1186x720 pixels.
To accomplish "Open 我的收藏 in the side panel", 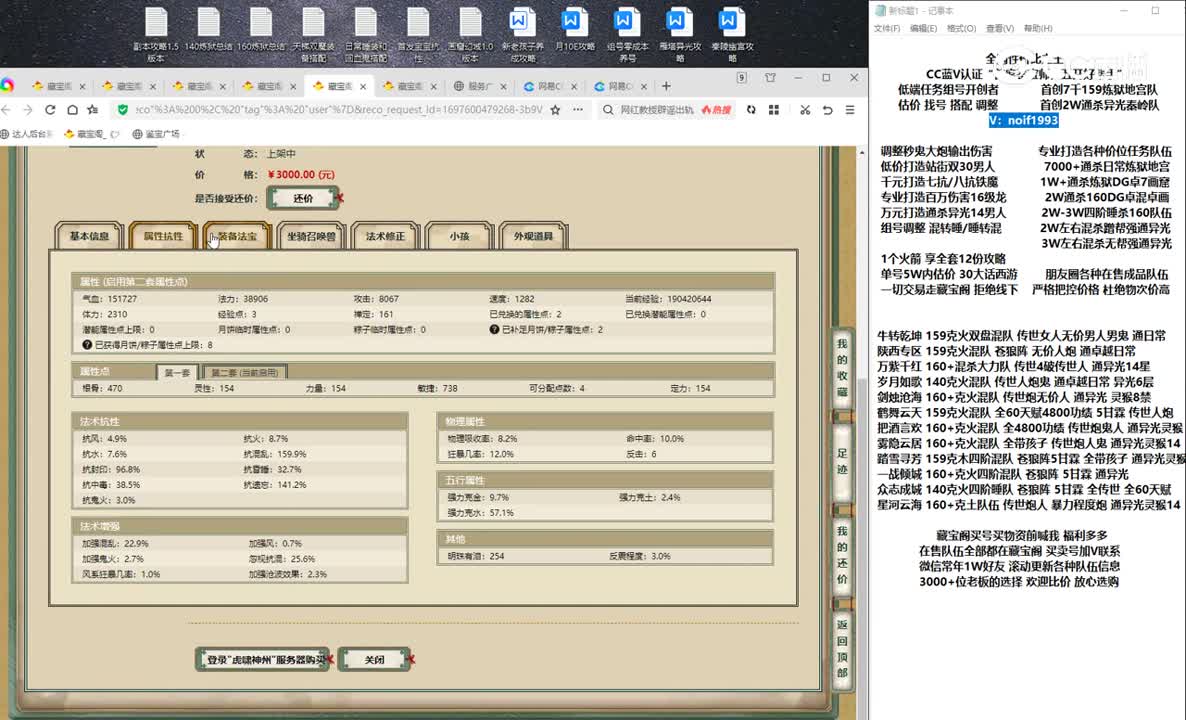I will coord(842,368).
